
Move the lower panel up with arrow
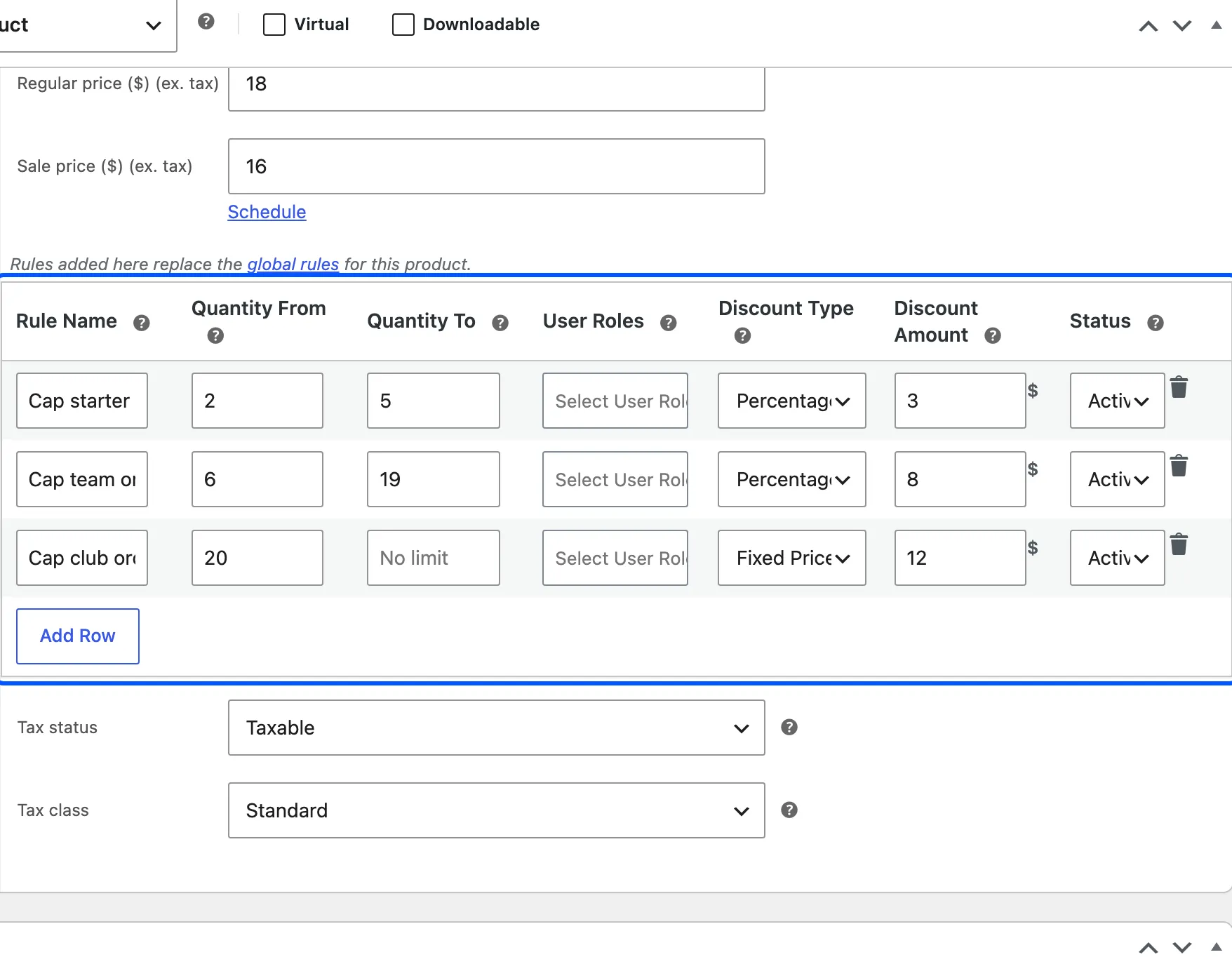[1149, 947]
